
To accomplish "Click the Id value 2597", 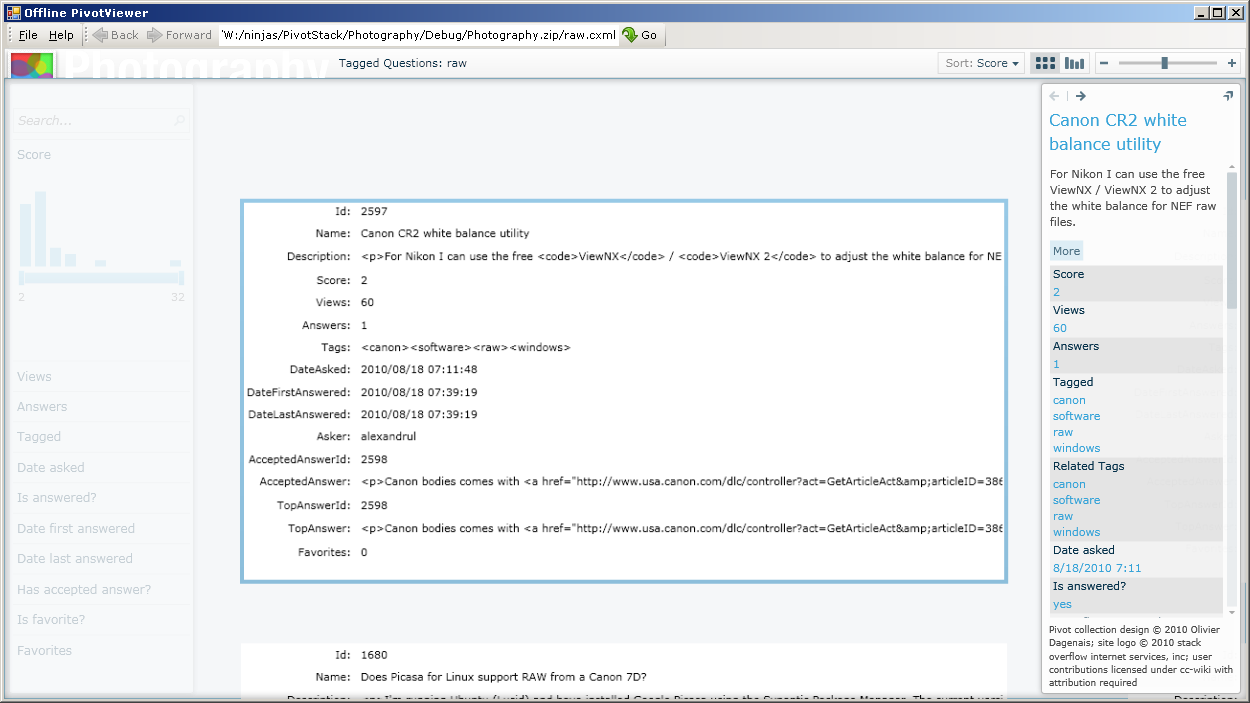I will (374, 211).
